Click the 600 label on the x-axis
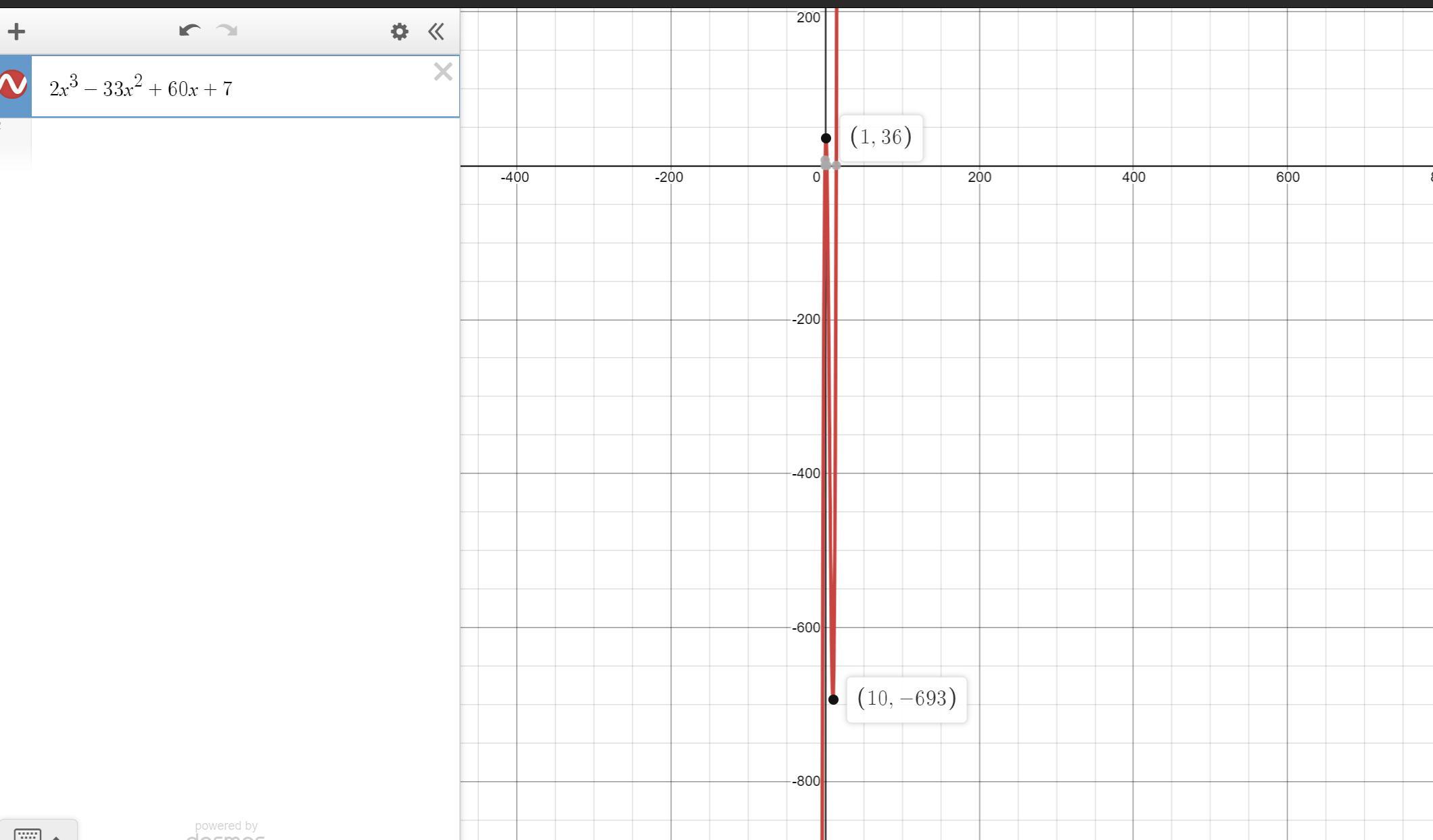The width and height of the screenshot is (1433, 840). point(1287,177)
